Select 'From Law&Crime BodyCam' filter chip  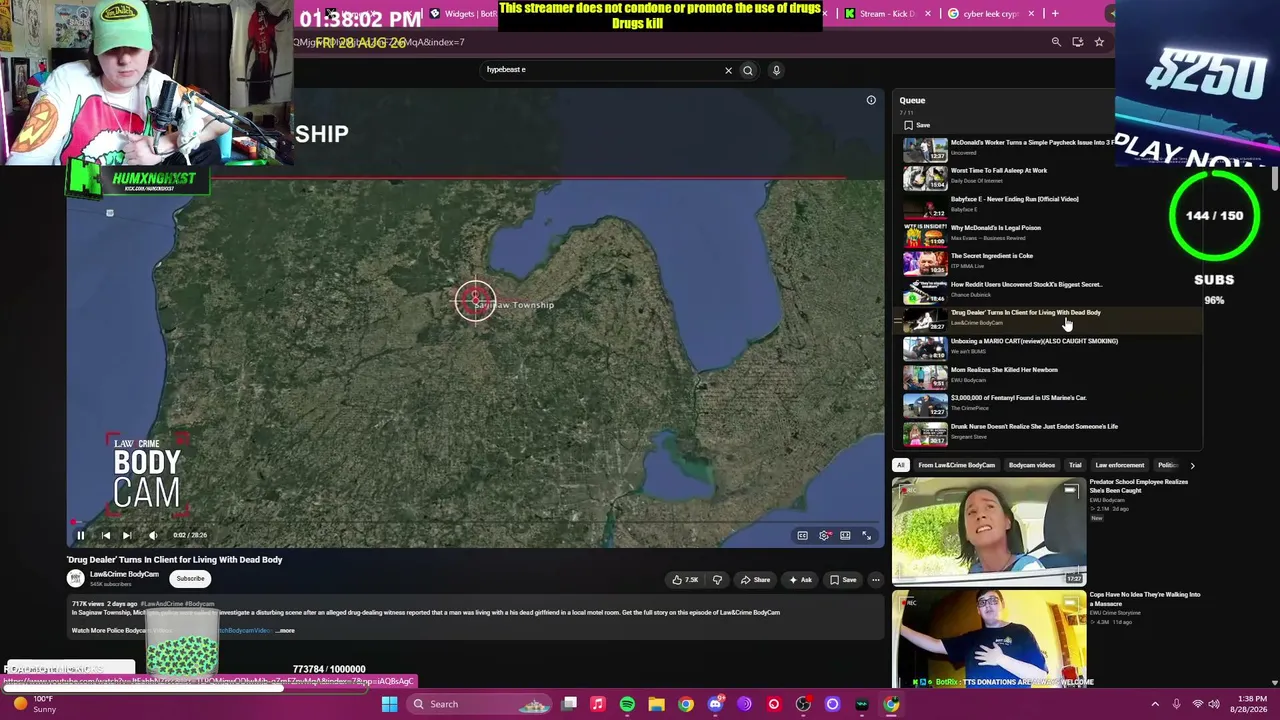point(957,465)
